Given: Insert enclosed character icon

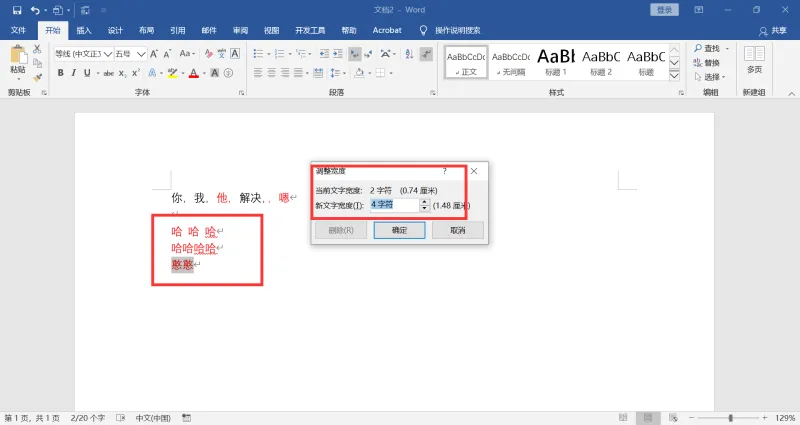Looking at the screenshot, I should point(228,73).
